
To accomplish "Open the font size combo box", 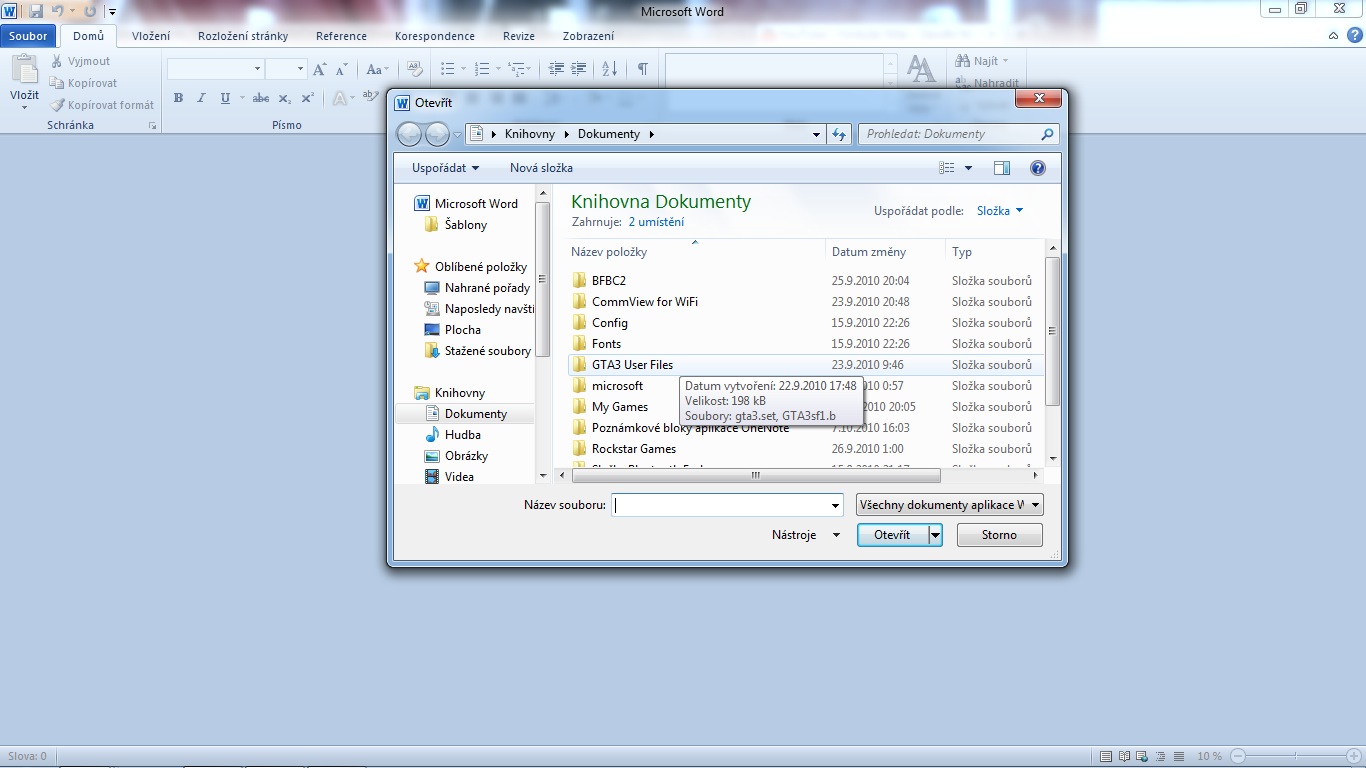I will (286, 69).
